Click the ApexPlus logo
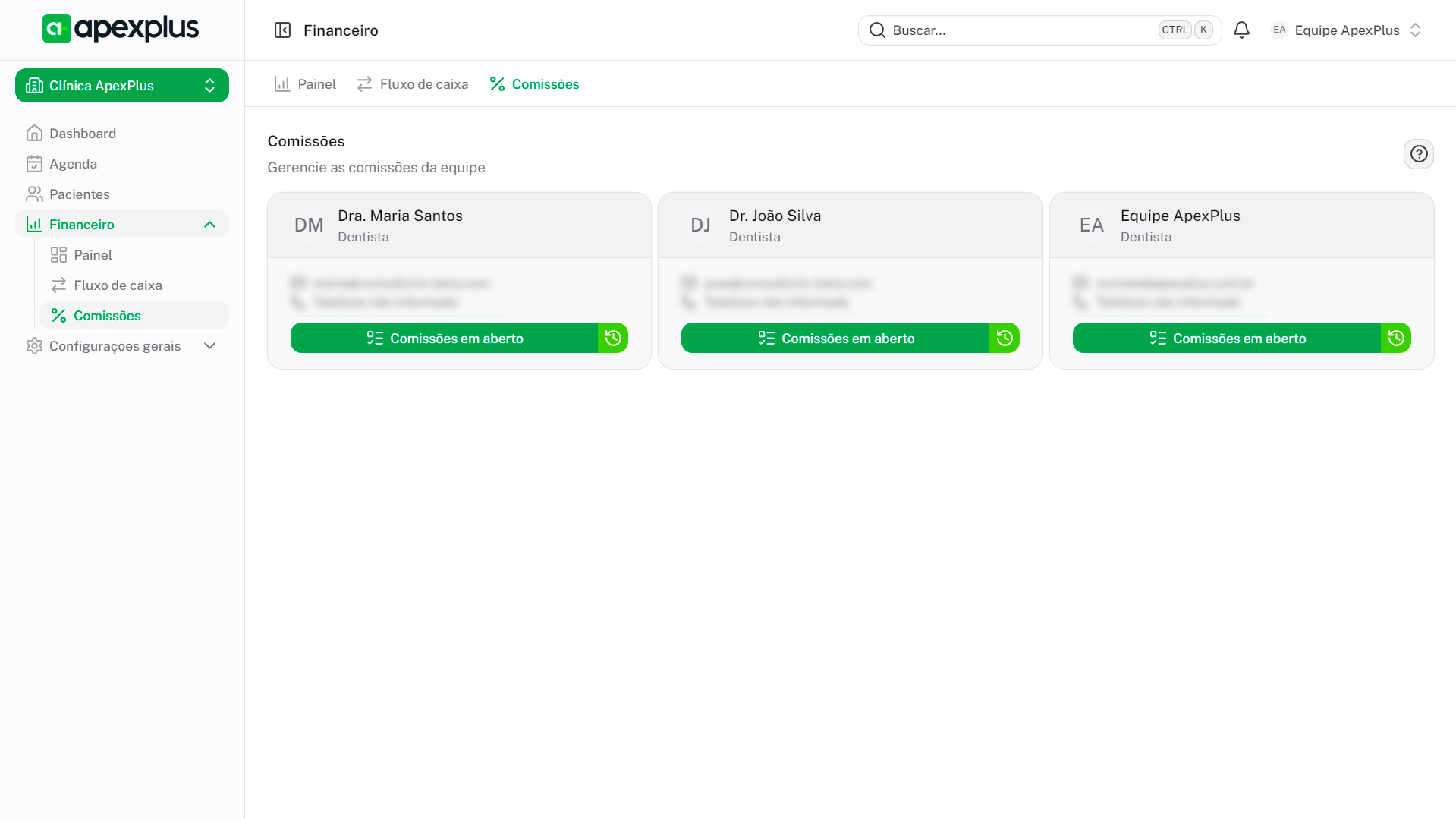Image resolution: width=1456 pixels, height=819 pixels. 121,29
